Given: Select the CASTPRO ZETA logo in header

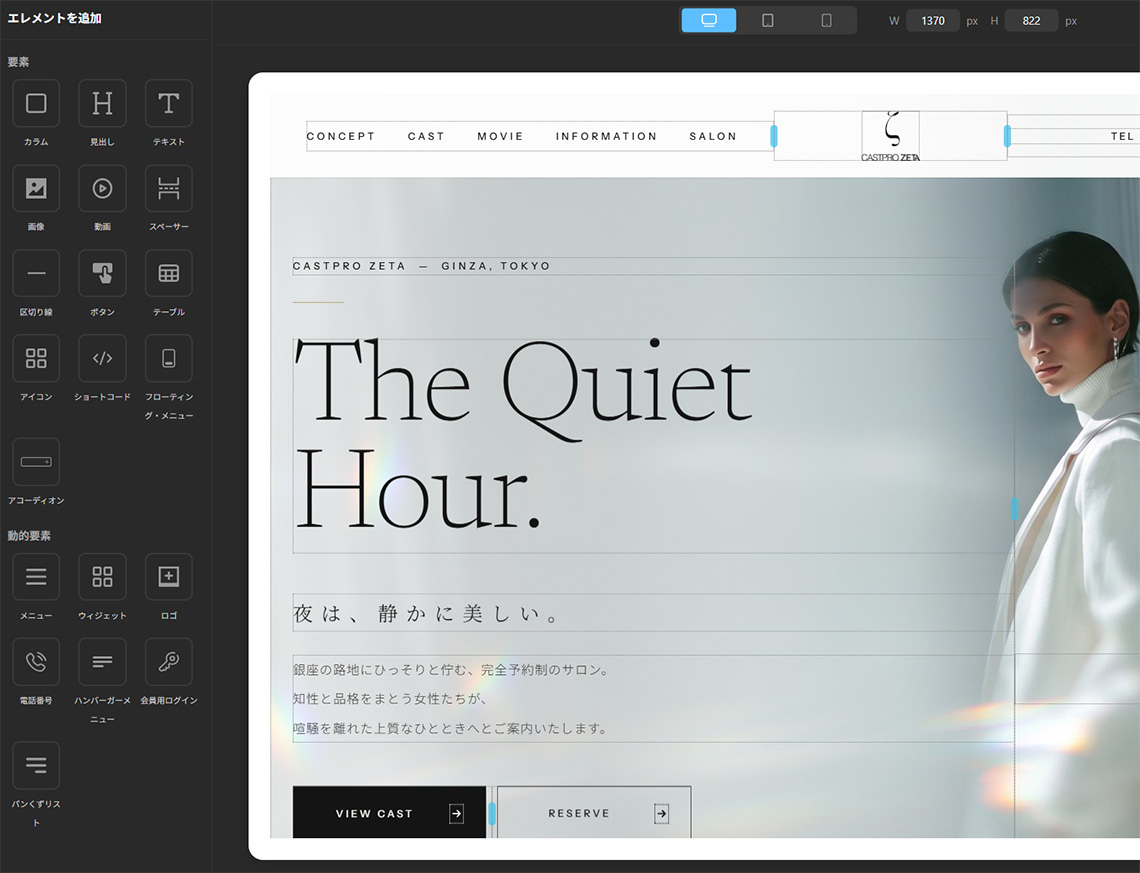Looking at the screenshot, I should point(891,136).
